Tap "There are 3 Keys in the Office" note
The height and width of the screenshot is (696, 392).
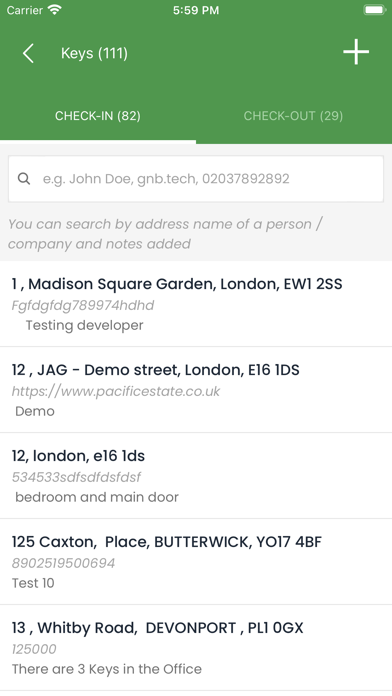point(107,669)
